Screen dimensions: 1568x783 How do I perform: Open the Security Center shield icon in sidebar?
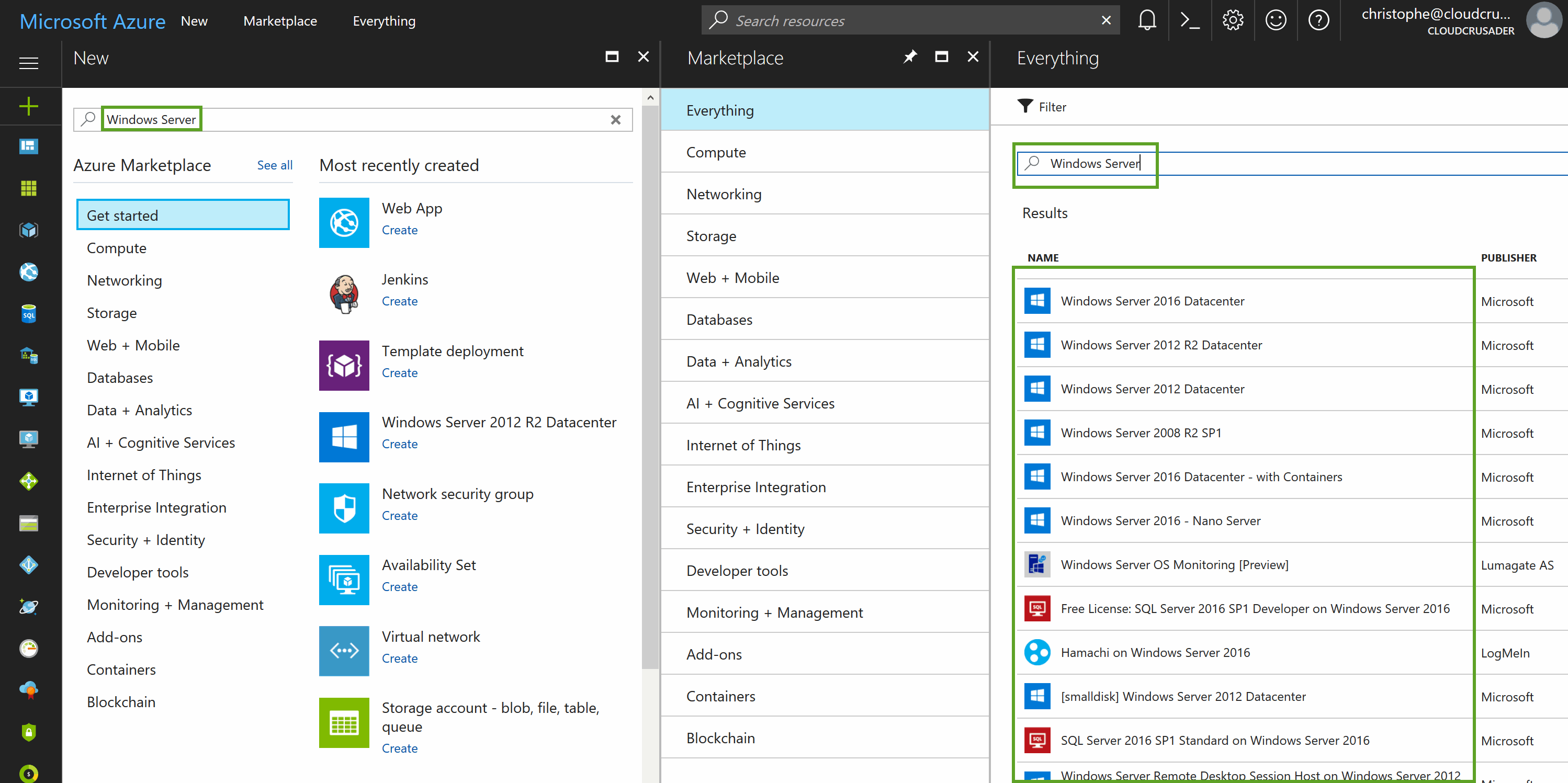pos(29,732)
